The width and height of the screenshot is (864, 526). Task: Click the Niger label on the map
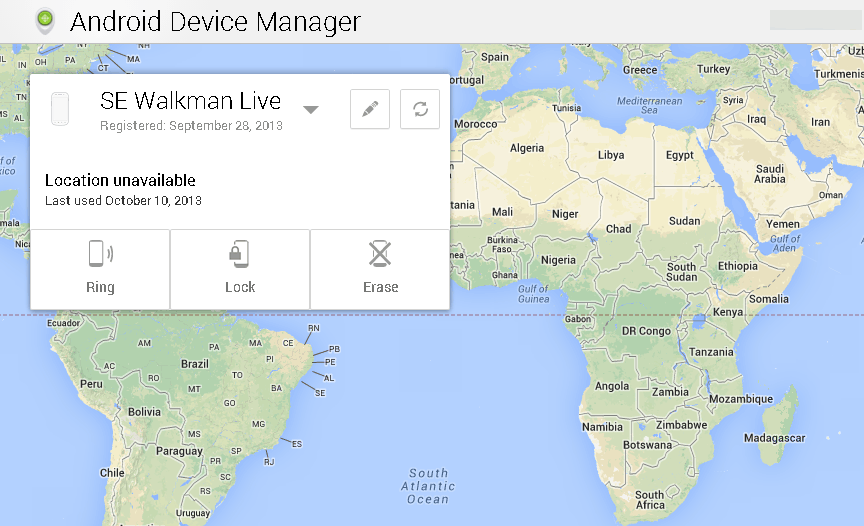click(565, 214)
